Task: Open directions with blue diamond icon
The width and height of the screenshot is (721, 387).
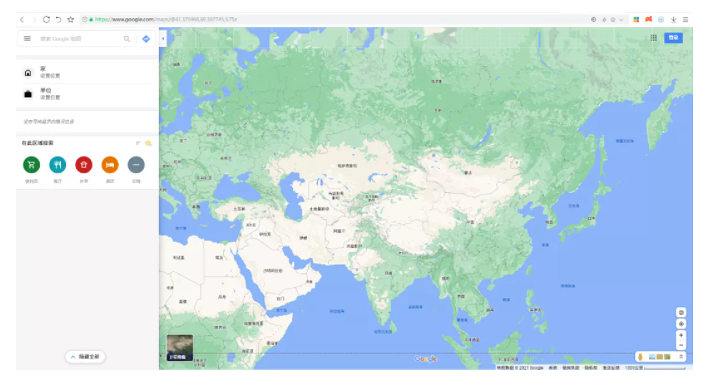Action: coord(146,39)
